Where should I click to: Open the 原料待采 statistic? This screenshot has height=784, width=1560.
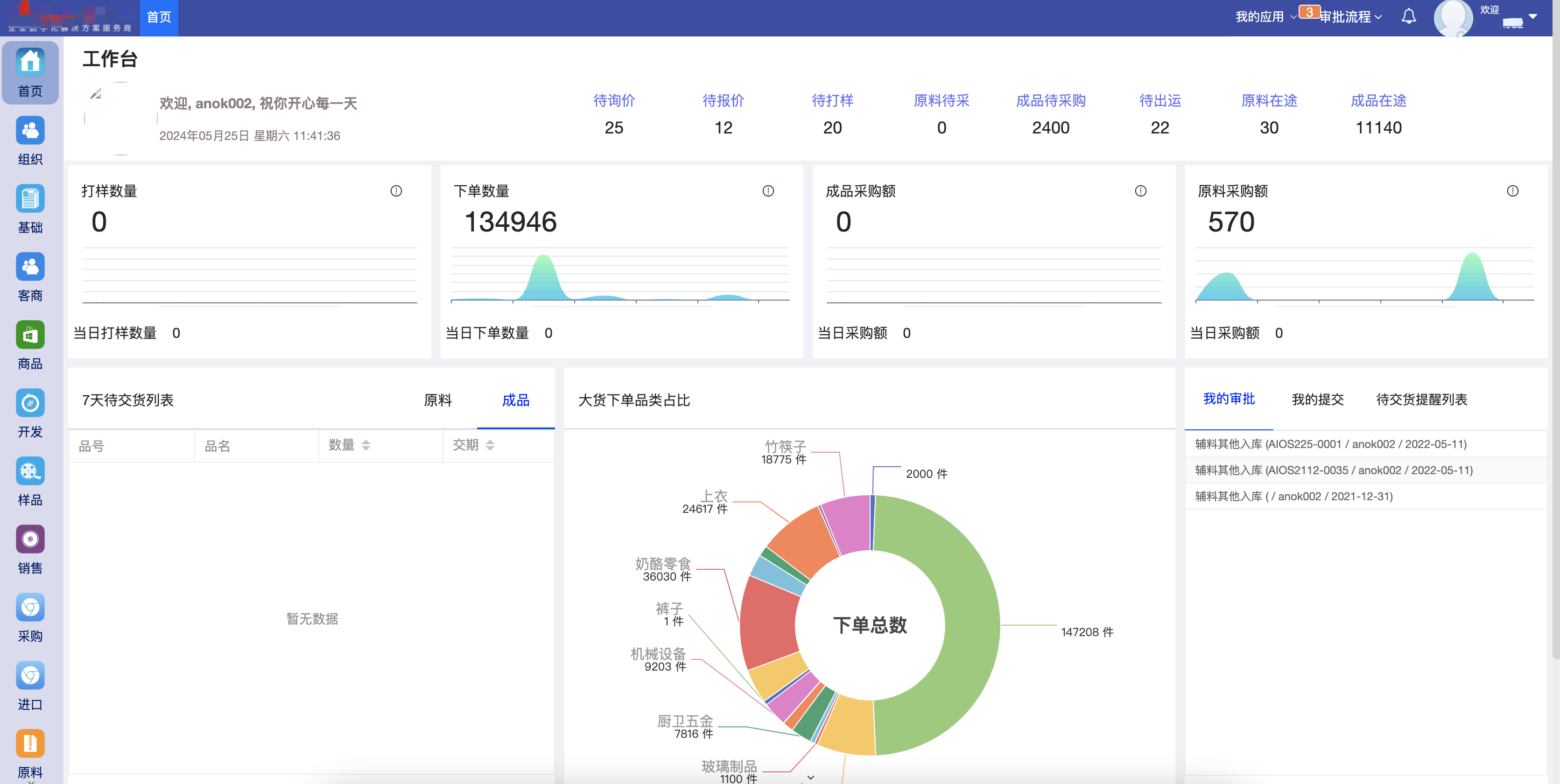(x=941, y=114)
